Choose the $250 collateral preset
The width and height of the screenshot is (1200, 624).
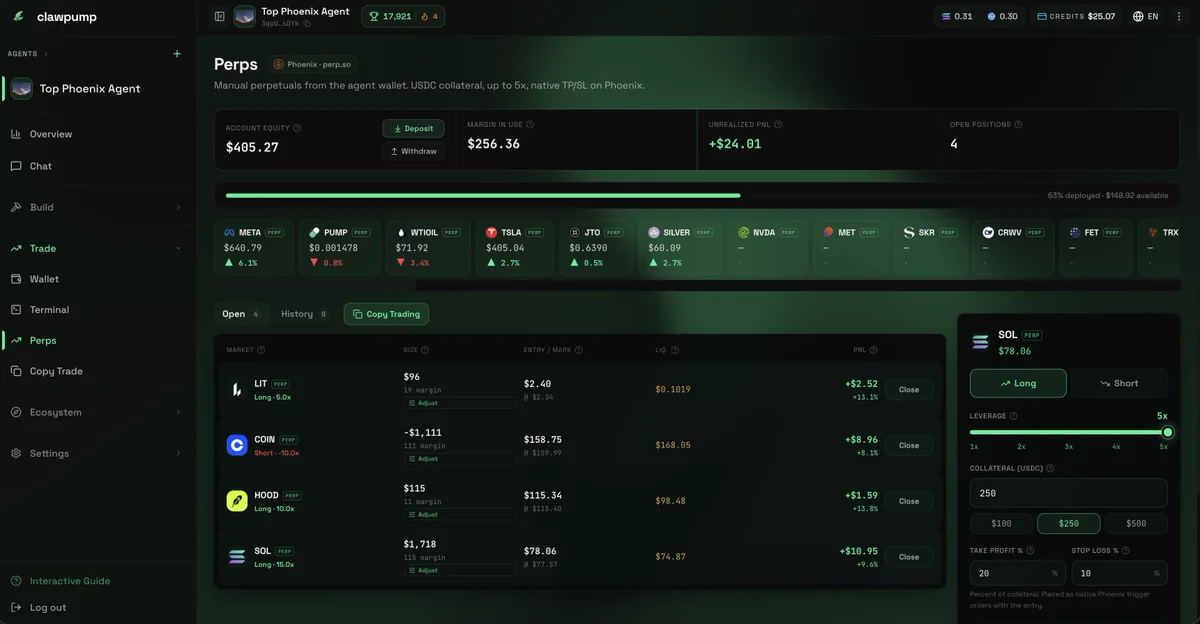1069,523
